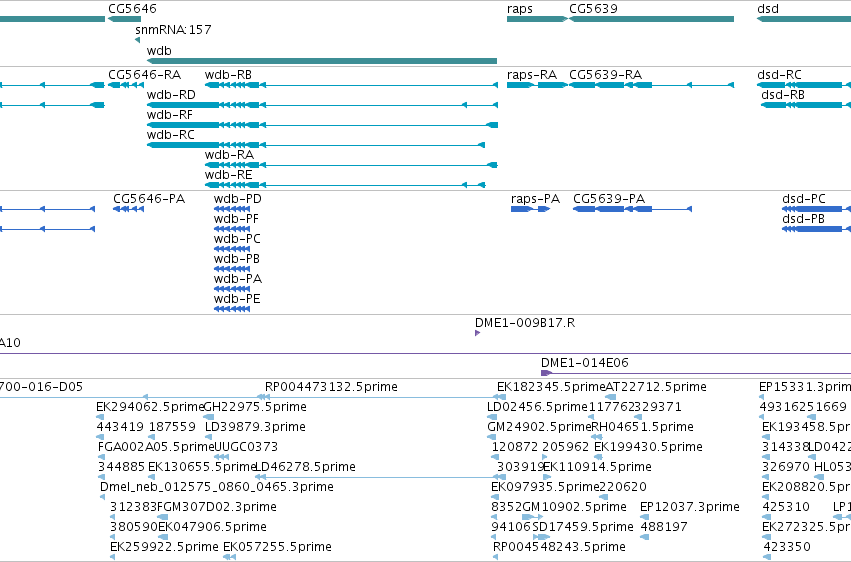Click the EP12037.3prime EST label
Screen dimensions: 851x562
(690, 508)
